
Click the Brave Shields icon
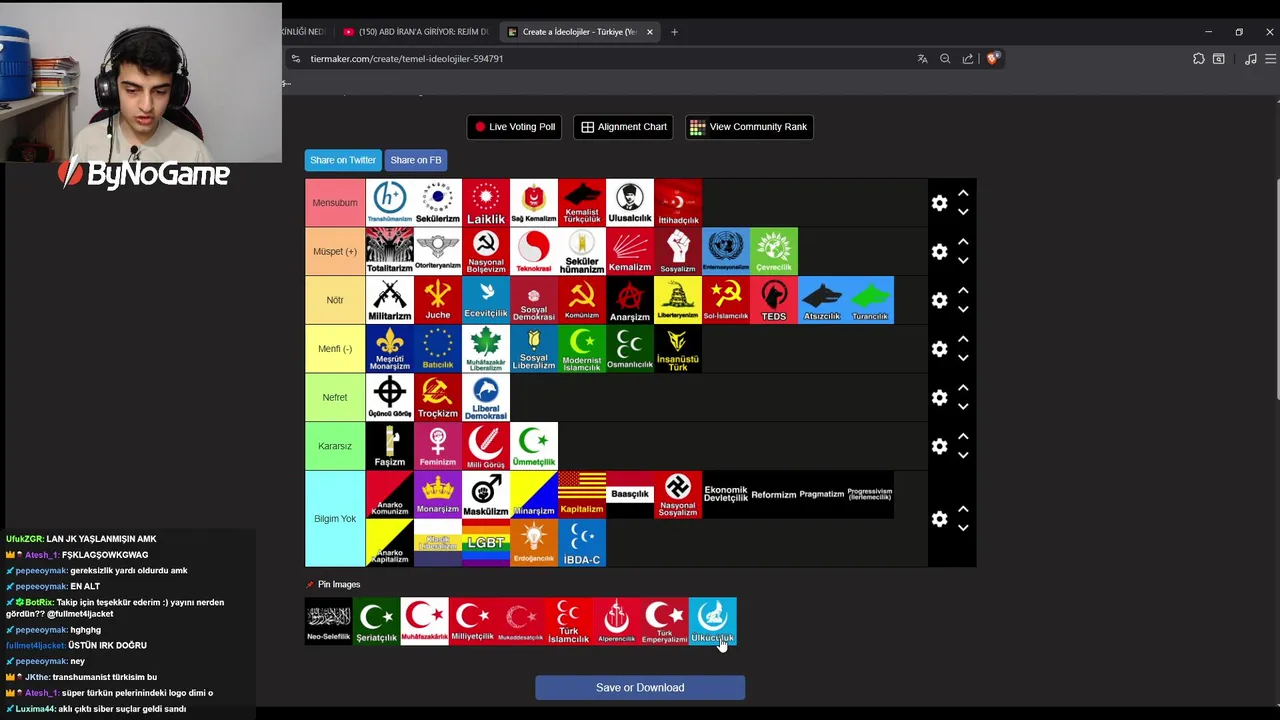pos(992,59)
